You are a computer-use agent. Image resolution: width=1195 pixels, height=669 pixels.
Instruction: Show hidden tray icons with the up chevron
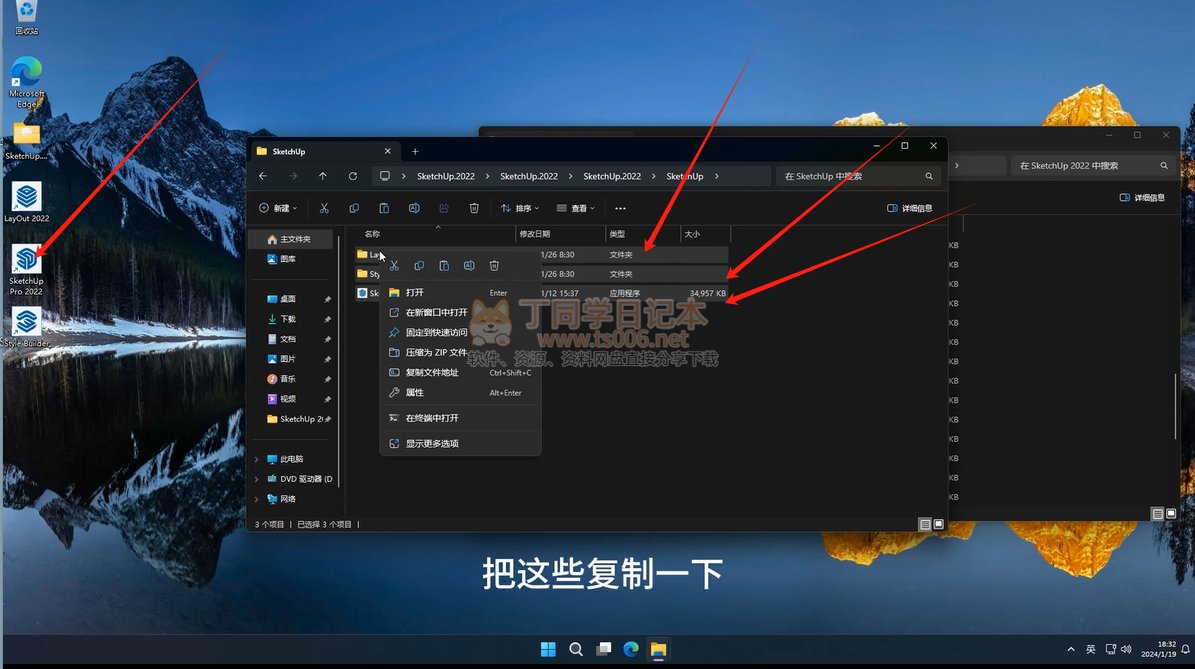[1071, 649]
